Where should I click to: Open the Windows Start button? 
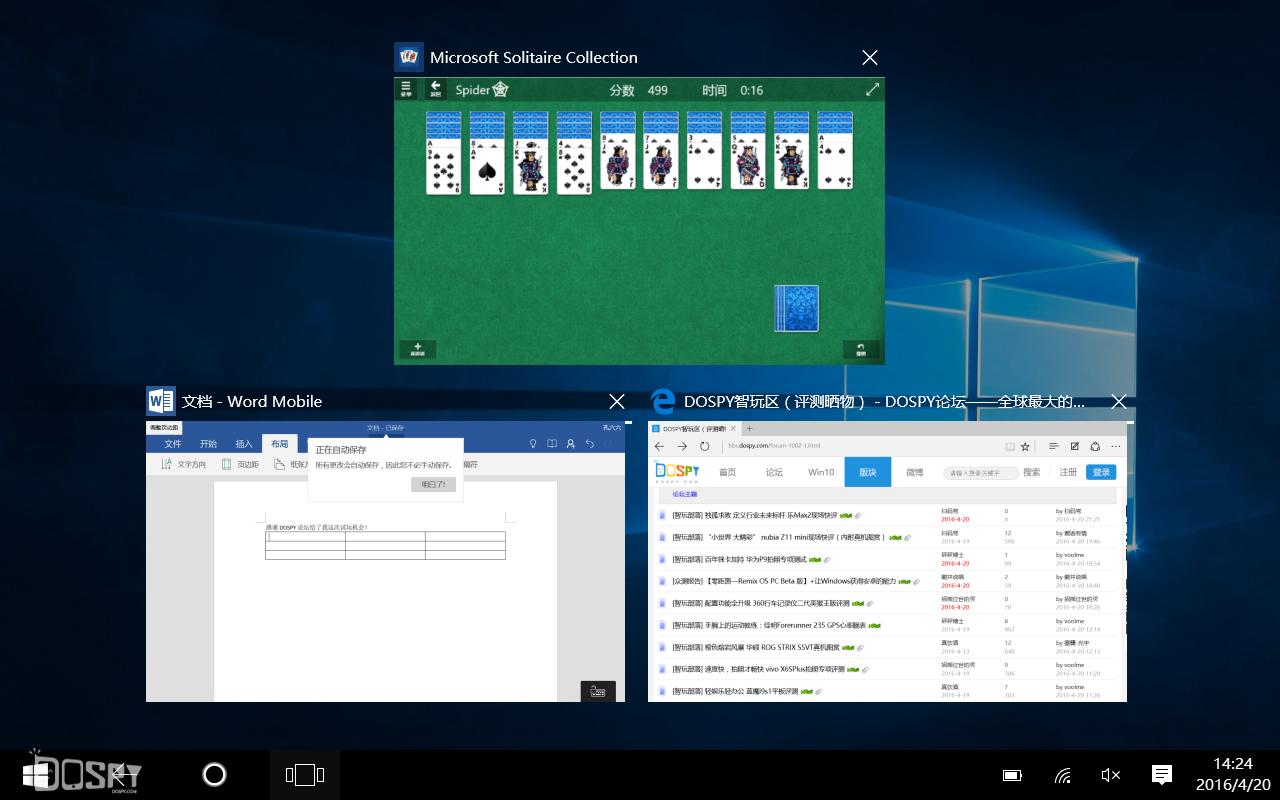tap(38, 775)
